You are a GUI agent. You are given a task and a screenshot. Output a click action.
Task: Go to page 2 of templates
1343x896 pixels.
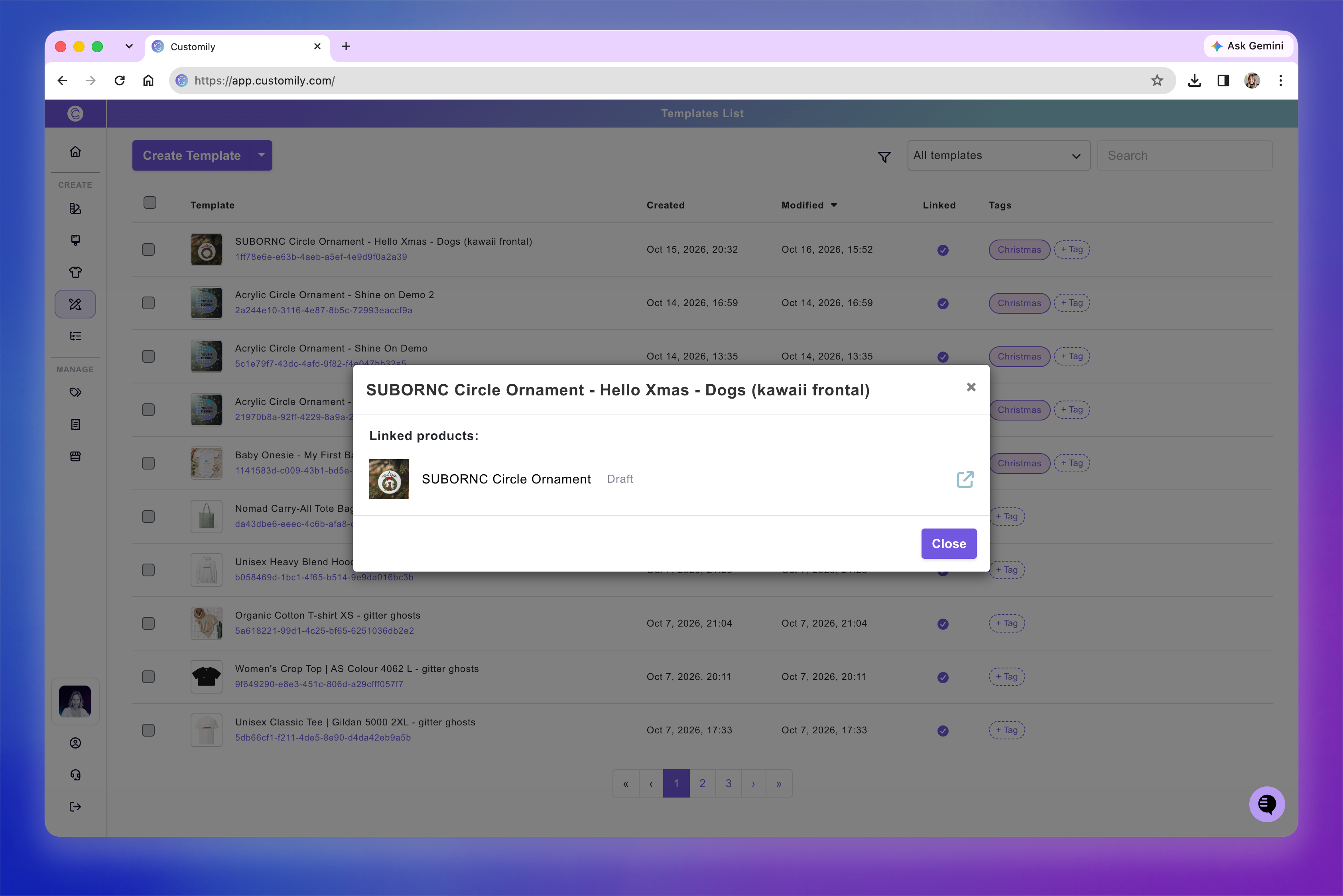click(x=702, y=784)
